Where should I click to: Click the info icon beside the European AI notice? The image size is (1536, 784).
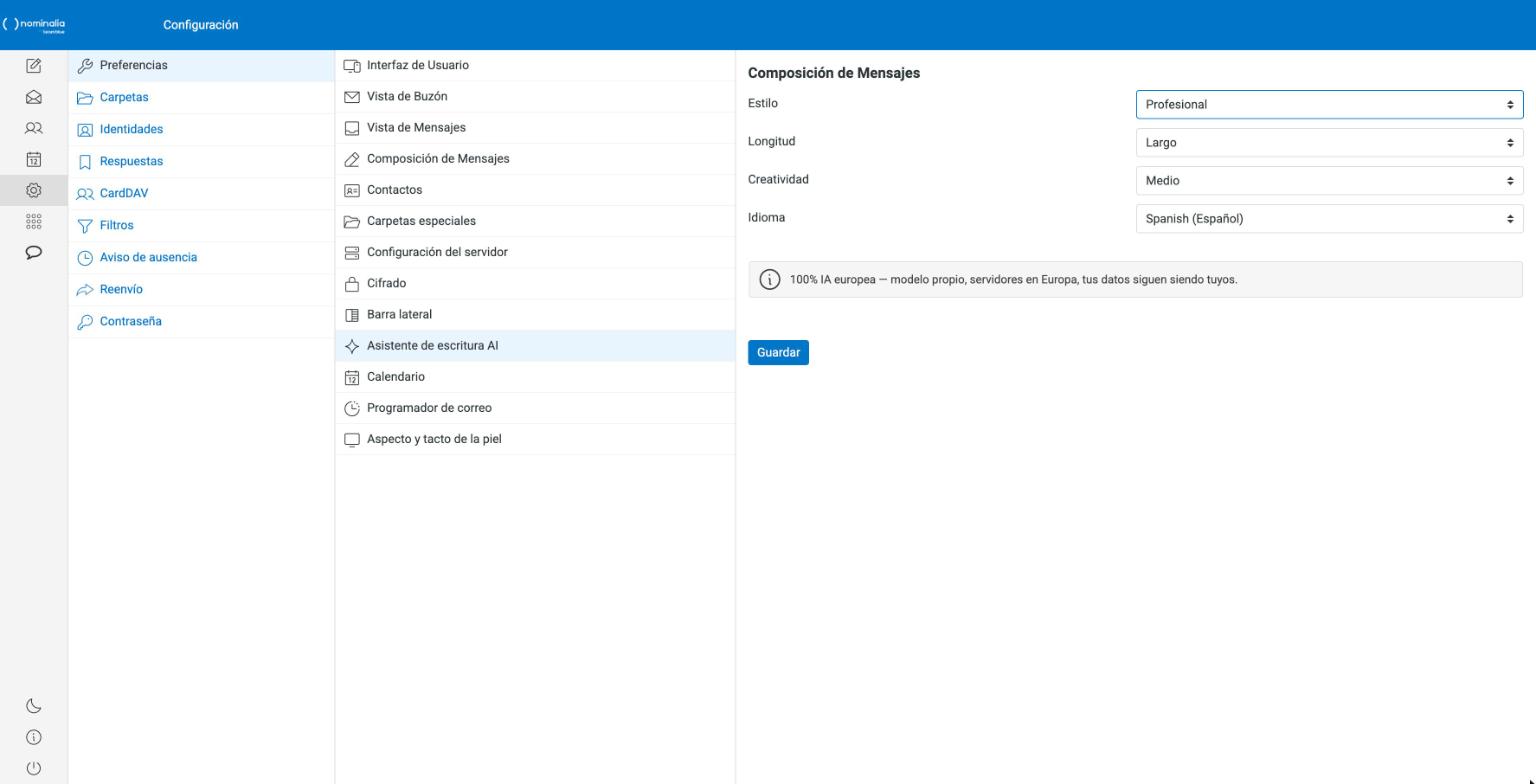pyautogui.click(x=769, y=280)
